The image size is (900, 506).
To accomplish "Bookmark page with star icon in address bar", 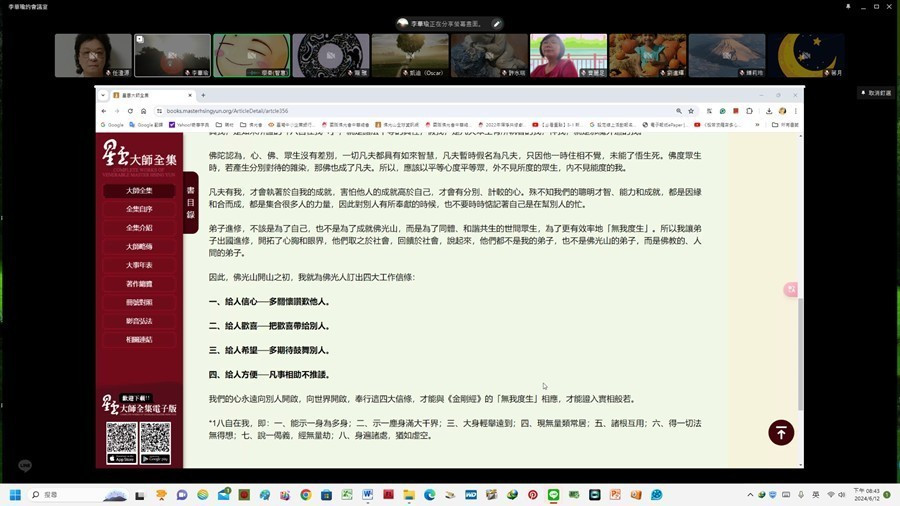I will click(691, 111).
